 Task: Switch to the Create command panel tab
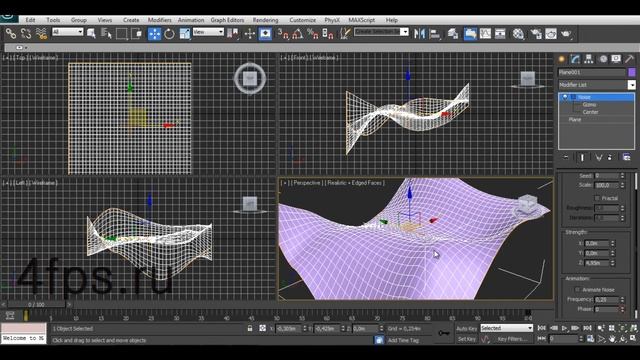pos(562,59)
